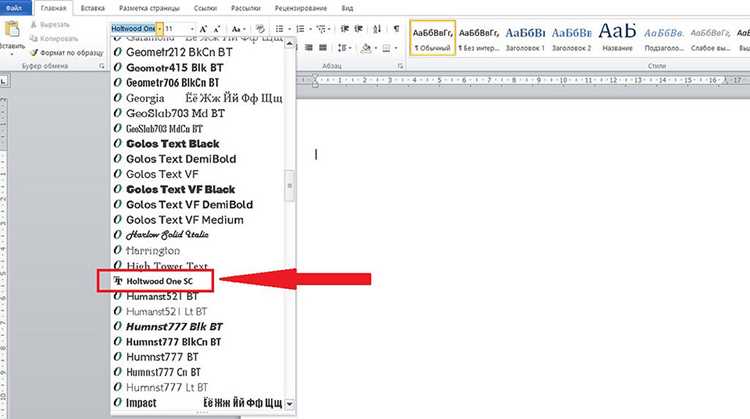Select the Golos Text DemiBold font
The image size is (750, 419).
coord(198,159)
